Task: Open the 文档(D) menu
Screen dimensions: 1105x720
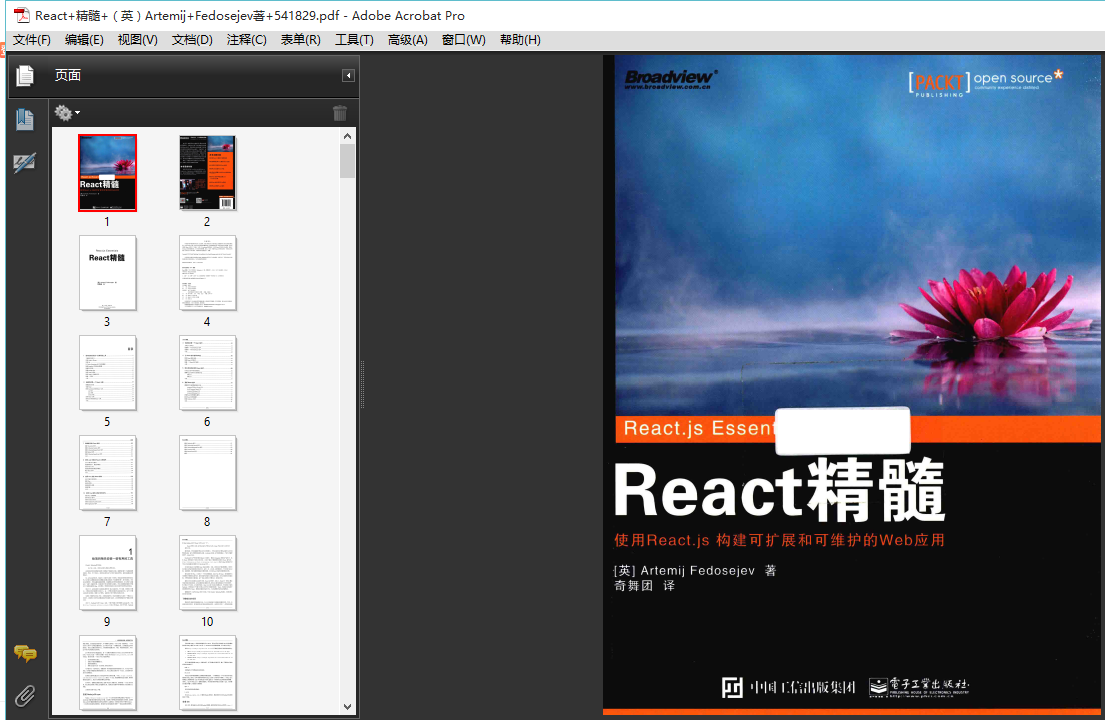Action: coord(192,39)
